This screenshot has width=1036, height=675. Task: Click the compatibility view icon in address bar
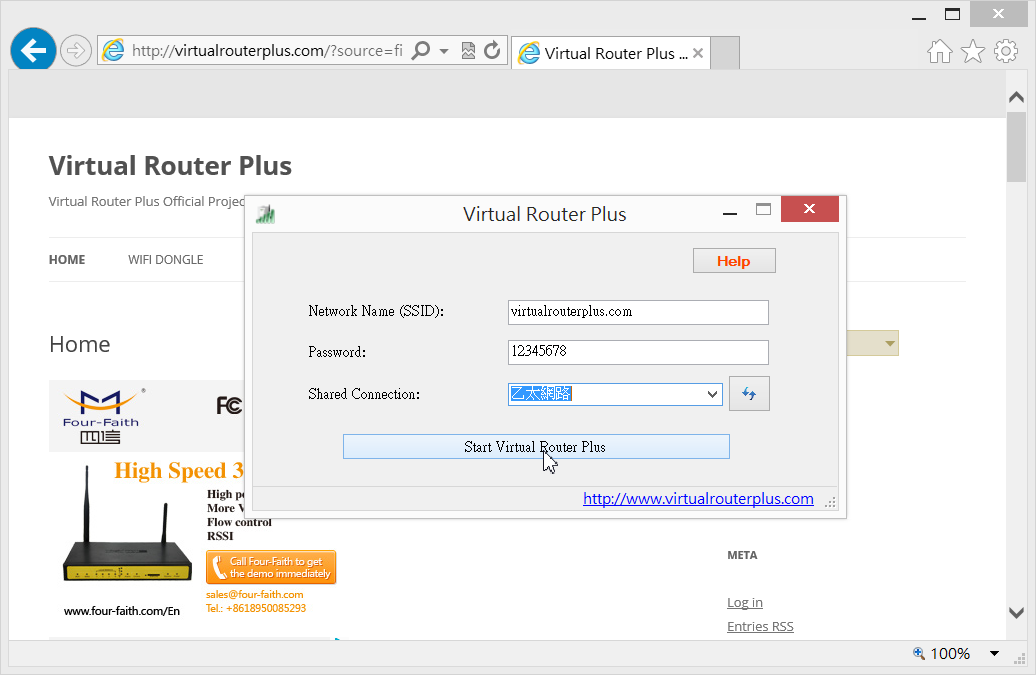(468, 50)
